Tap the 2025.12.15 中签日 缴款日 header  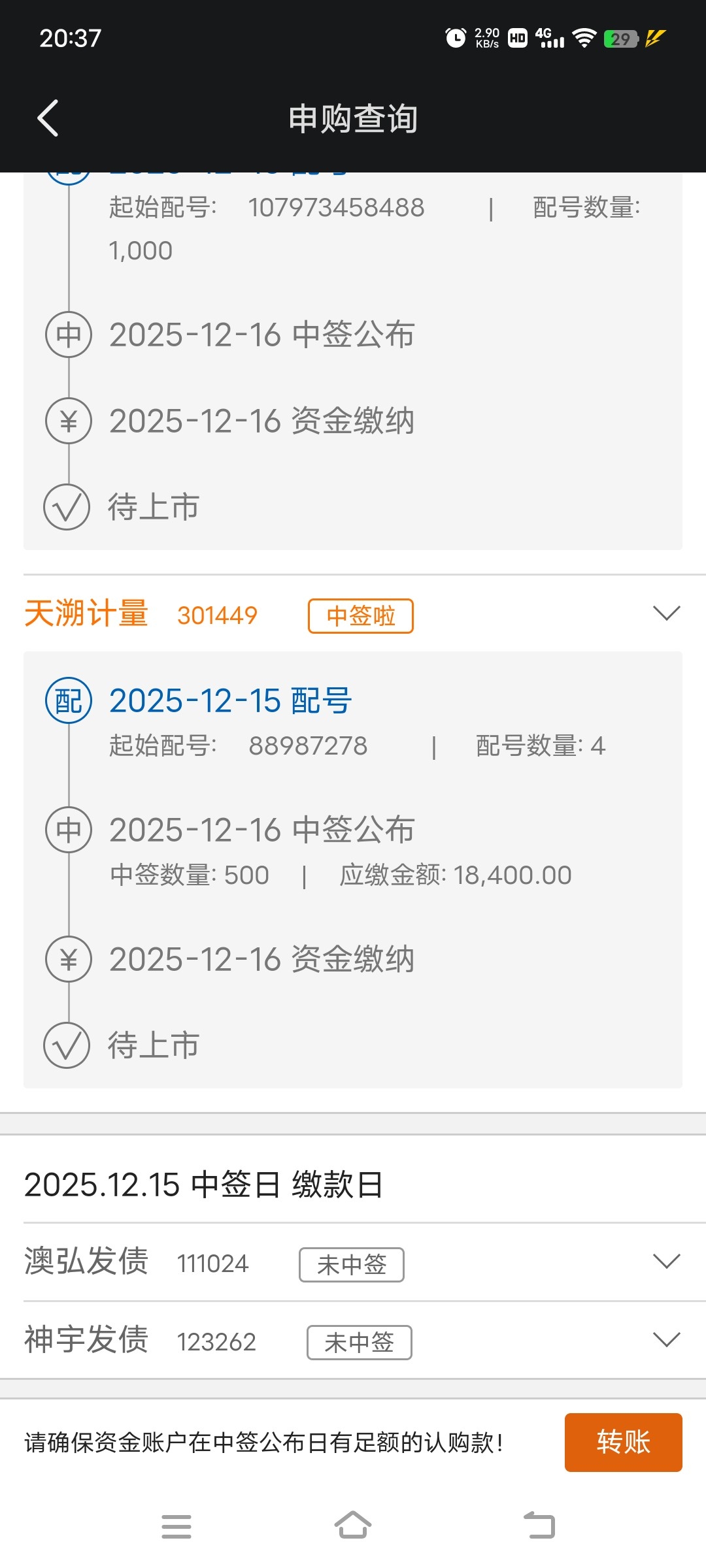(x=203, y=1184)
